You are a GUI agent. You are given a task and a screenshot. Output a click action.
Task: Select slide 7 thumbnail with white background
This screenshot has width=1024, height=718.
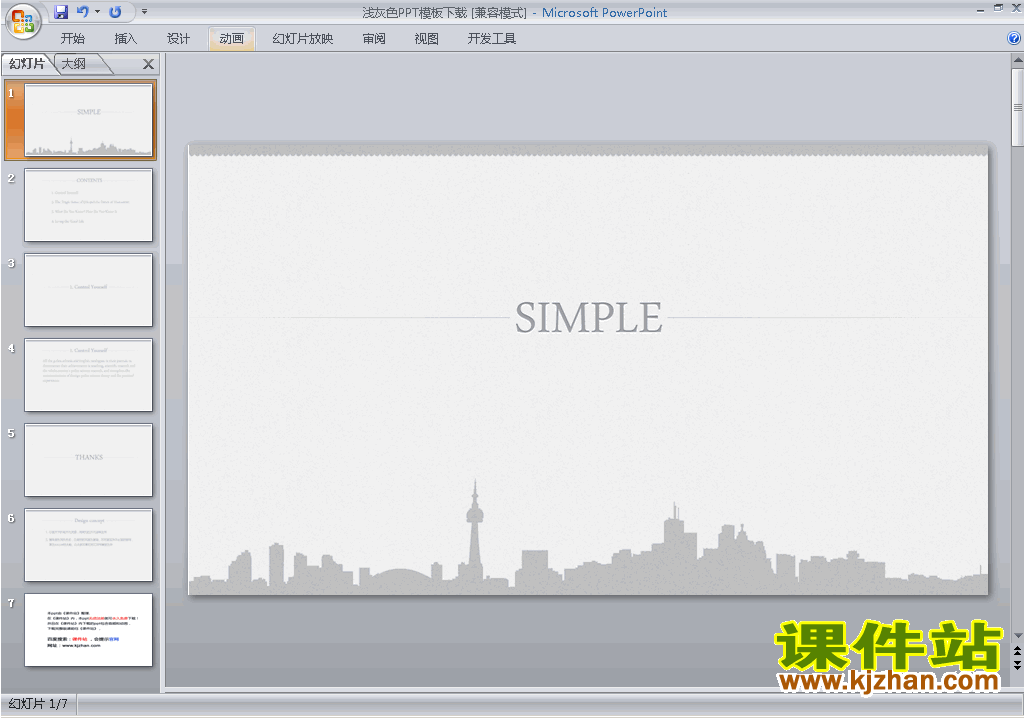pos(88,630)
